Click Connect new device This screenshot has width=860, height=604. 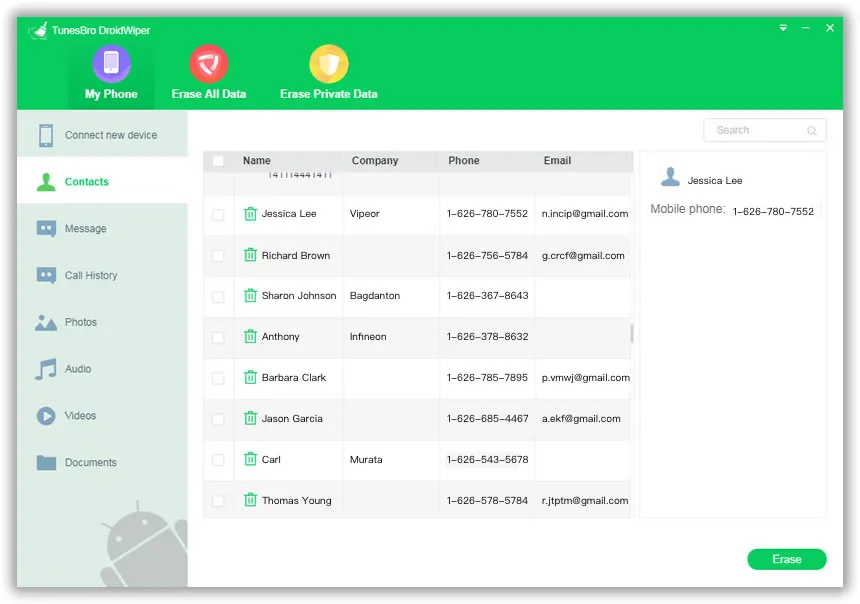[x=110, y=135]
